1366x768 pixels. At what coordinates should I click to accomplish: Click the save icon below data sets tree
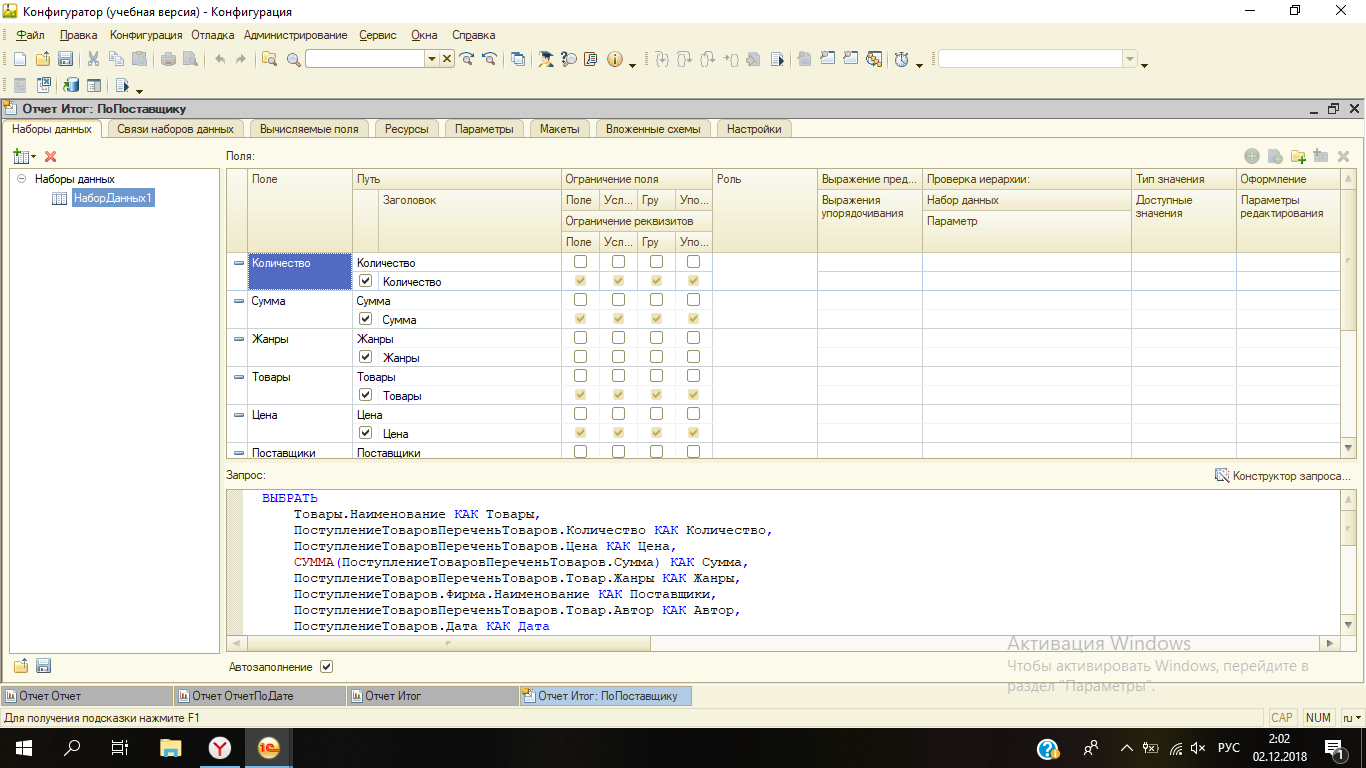43,666
